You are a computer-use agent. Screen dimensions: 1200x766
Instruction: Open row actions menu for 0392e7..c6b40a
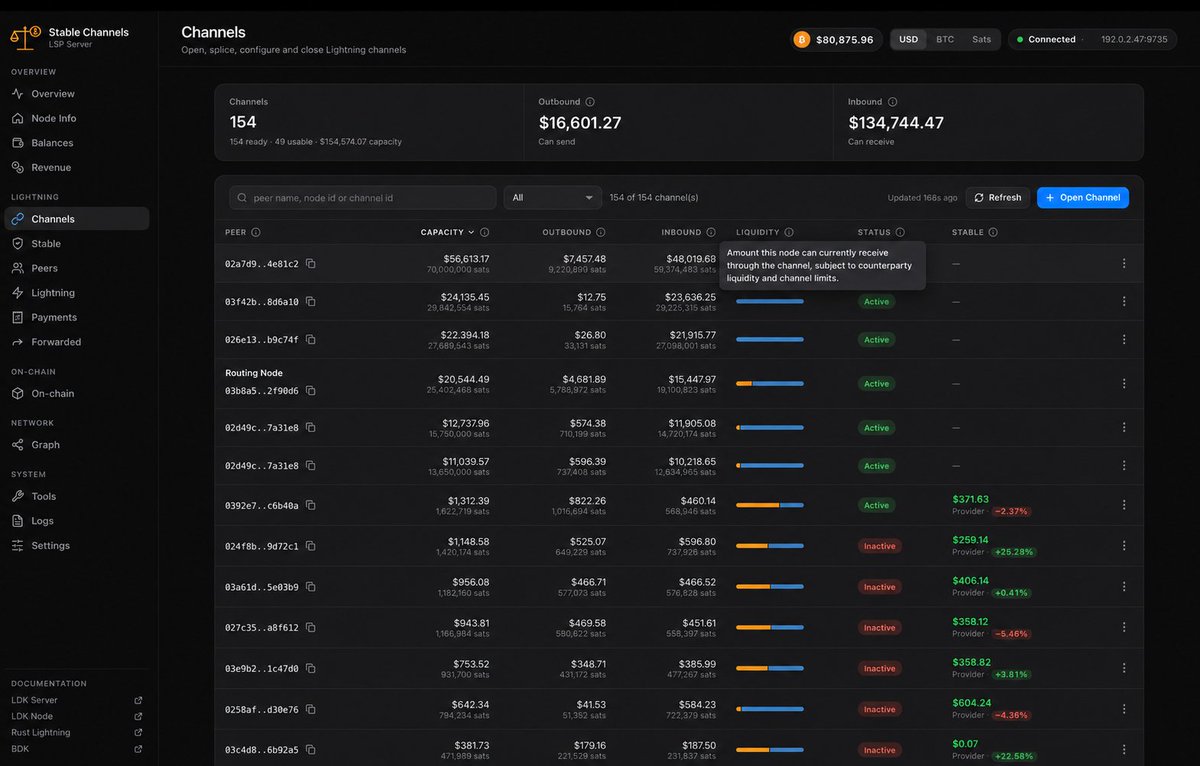click(1124, 506)
